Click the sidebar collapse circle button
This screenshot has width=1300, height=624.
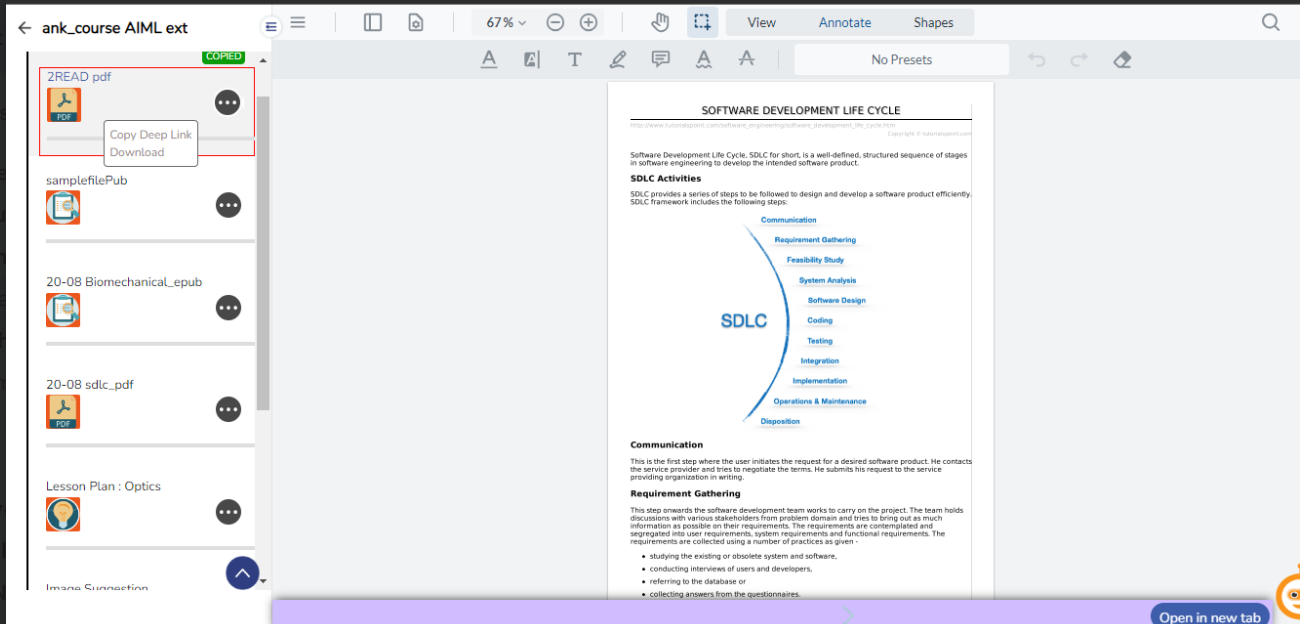coord(270,27)
